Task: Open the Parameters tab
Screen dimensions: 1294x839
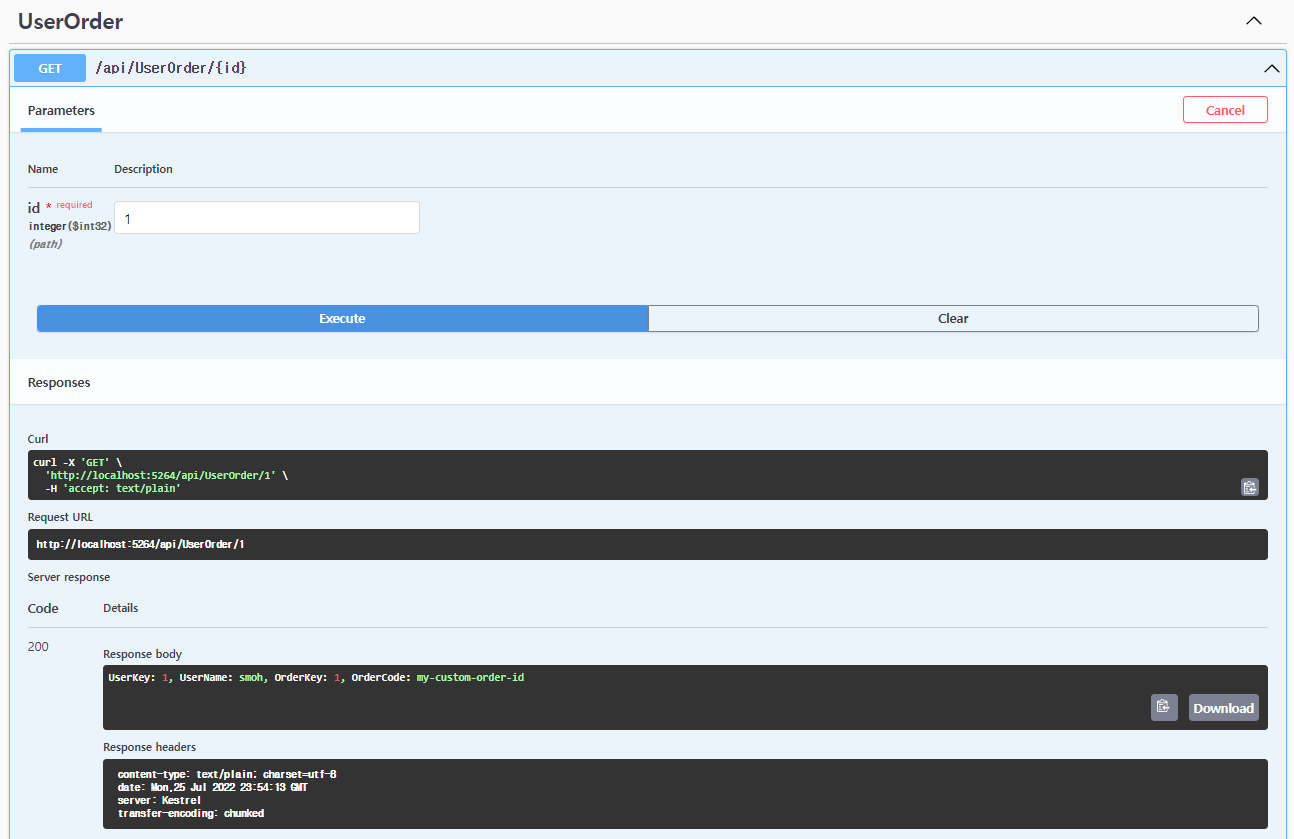Action: coord(61,111)
